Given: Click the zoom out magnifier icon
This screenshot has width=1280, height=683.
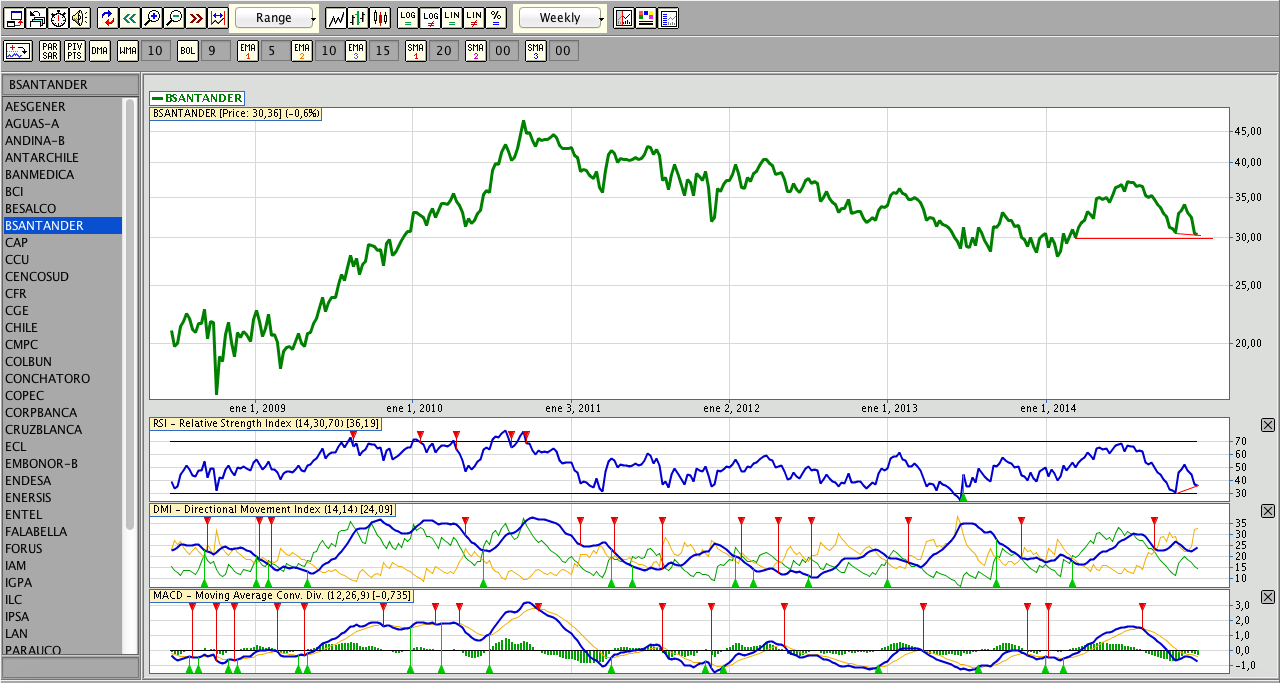Looking at the screenshot, I should pyautogui.click(x=174, y=18).
